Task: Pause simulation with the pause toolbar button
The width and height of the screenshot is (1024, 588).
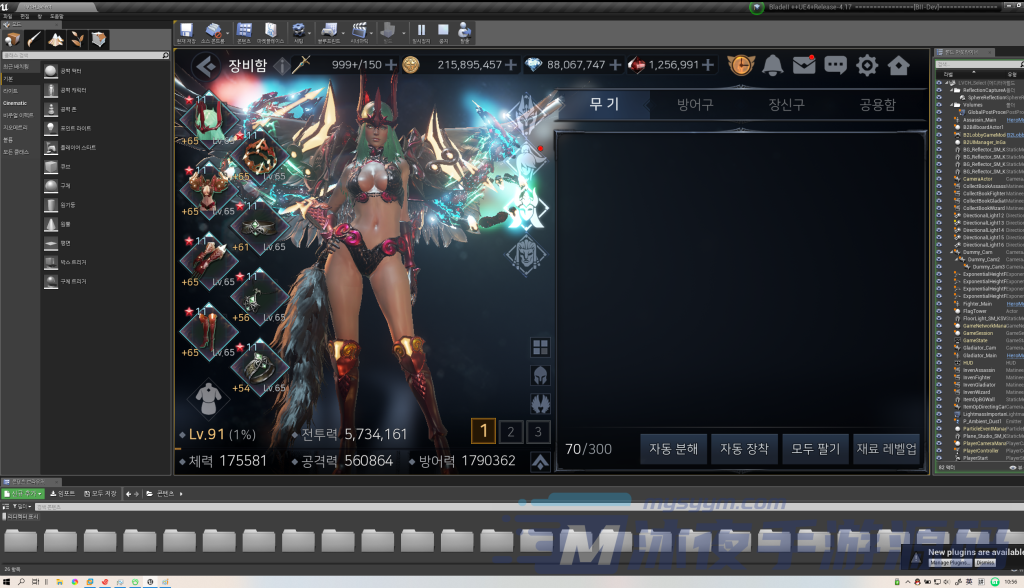Action: [421, 34]
